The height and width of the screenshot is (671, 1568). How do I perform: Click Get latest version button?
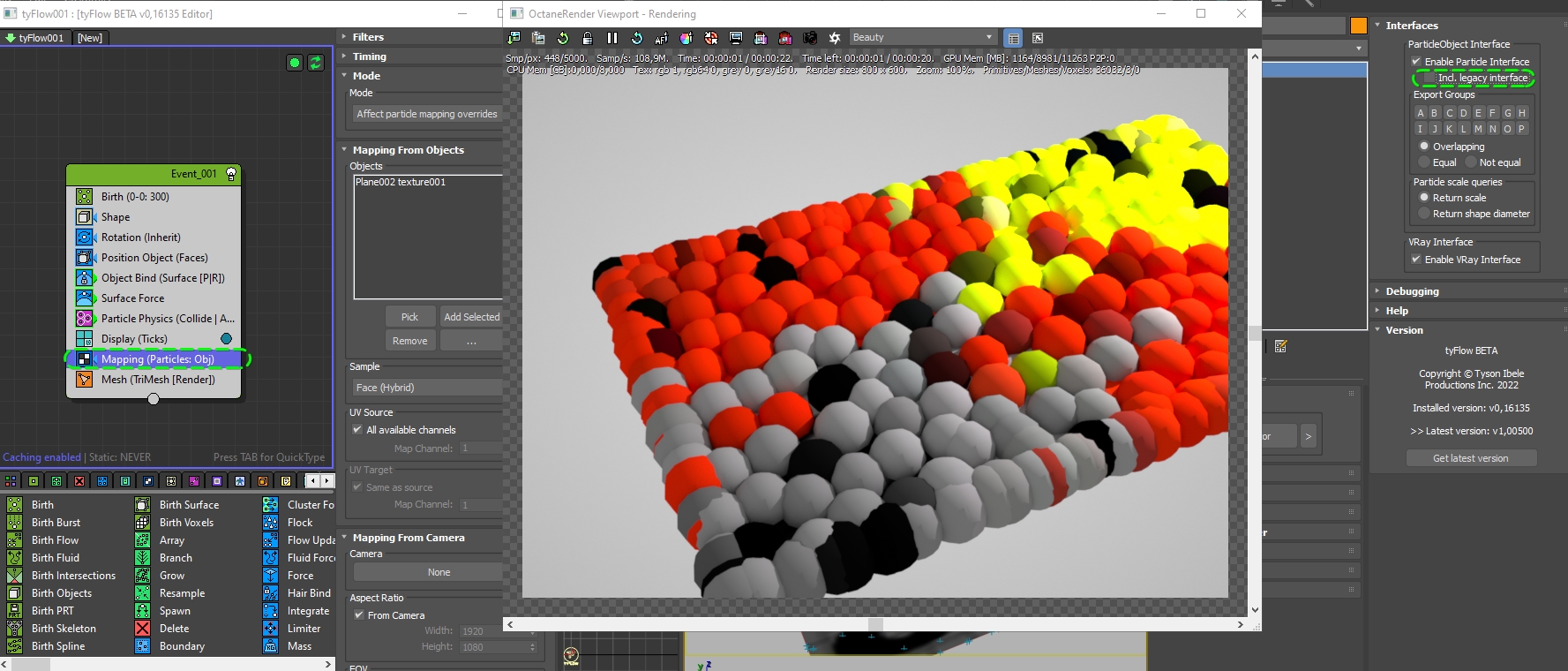(1471, 458)
